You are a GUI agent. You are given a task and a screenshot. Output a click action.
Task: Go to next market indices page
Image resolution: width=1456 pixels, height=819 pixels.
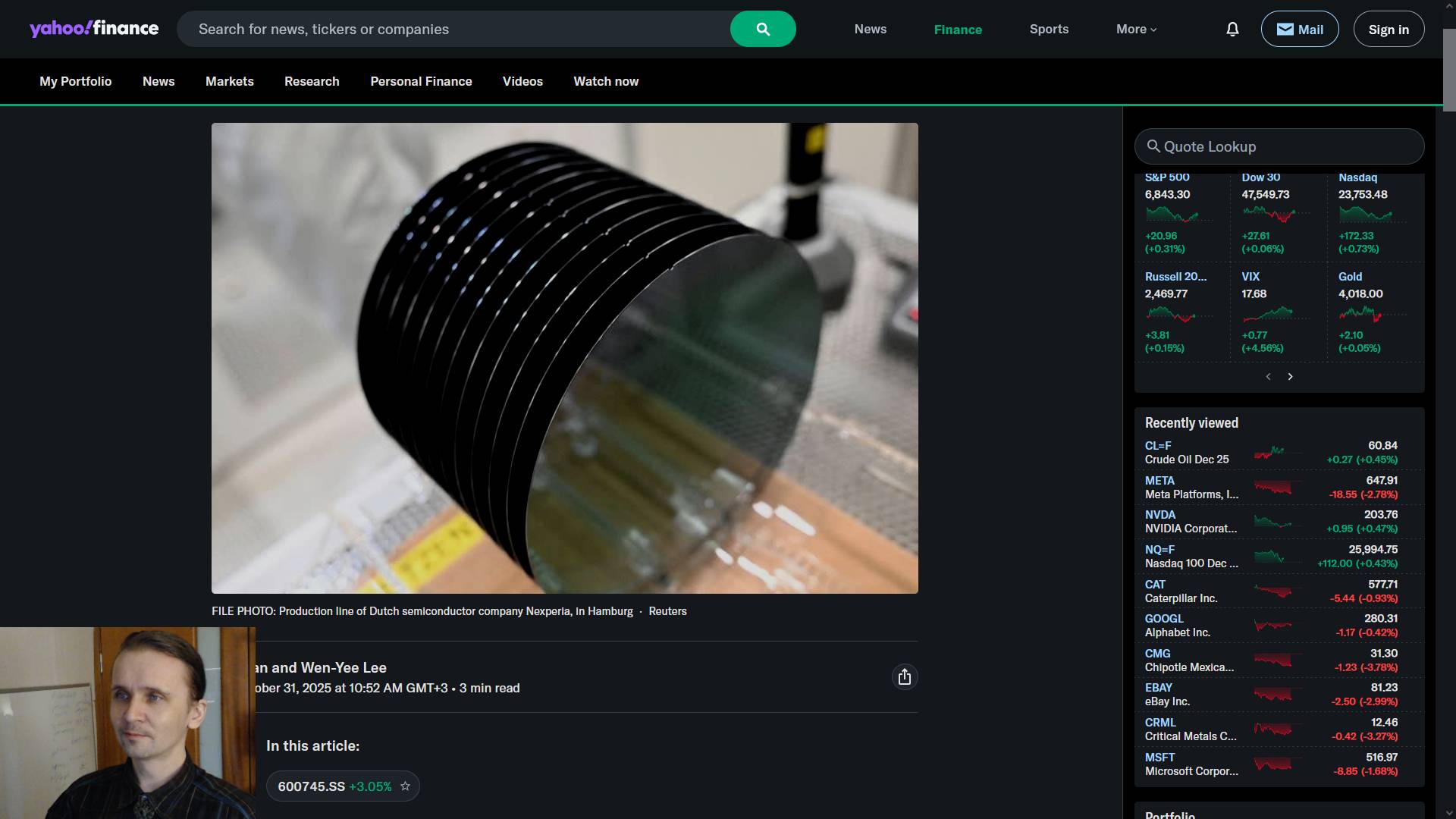(1290, 377)
